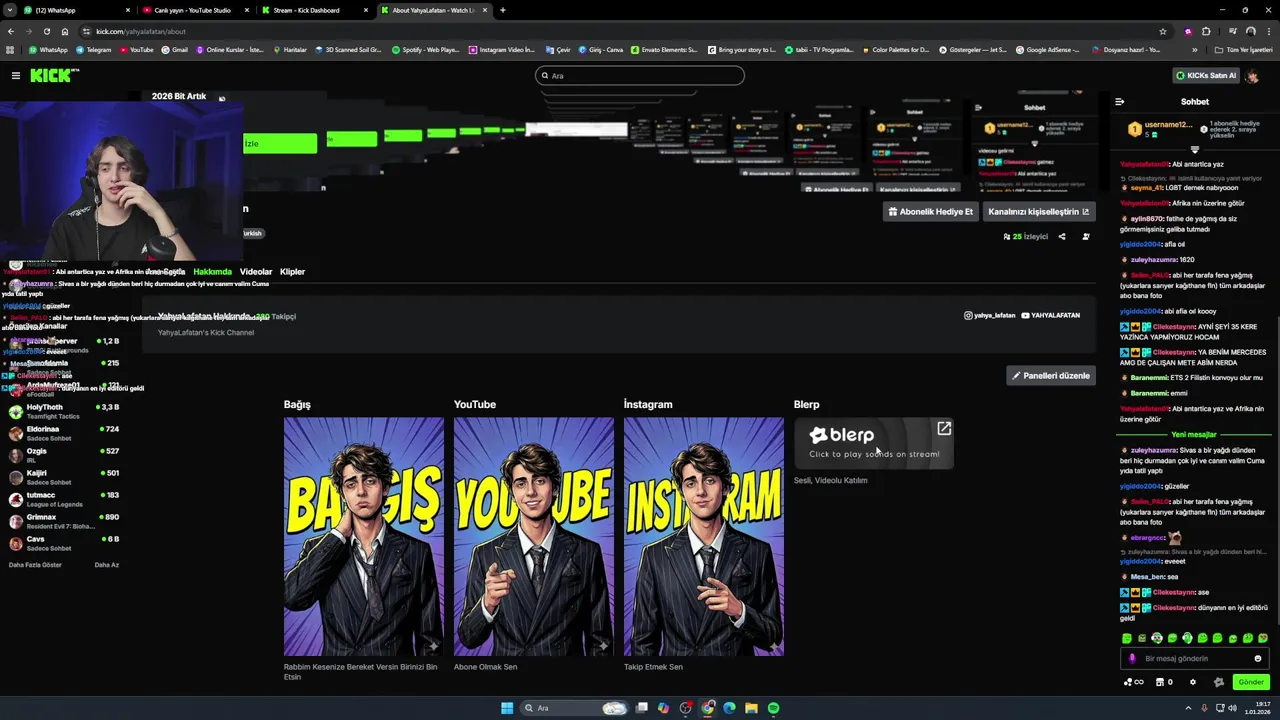Open Spotify from the Windows taskbar

click(773, 708)
